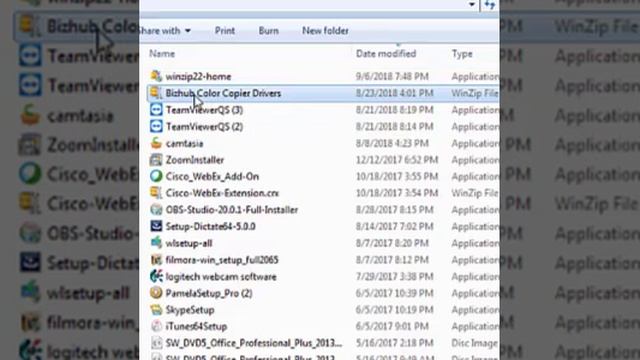Click the SW_DVD5_Office_Professional_Plus_2013 disc image icon
The height and width of the screenshot is (360, 640).
[x=156, y=343]
